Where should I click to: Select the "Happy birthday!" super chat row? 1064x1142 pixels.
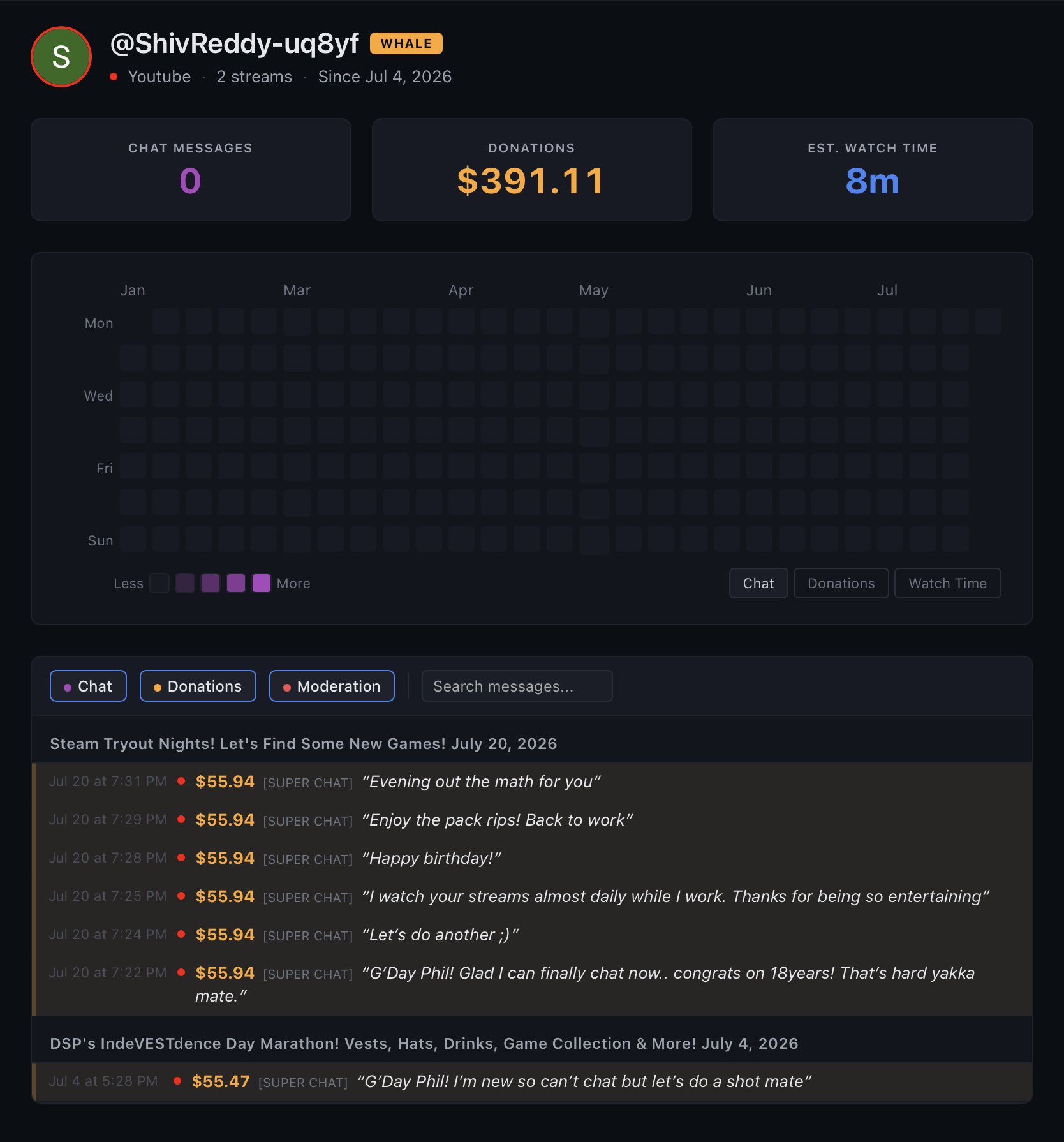[x=532, y=858]
